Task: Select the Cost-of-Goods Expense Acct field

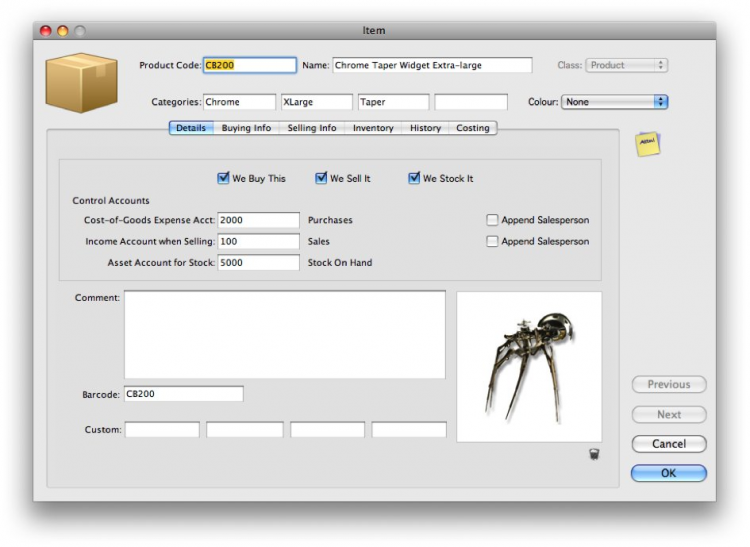Action: [258, 220]
